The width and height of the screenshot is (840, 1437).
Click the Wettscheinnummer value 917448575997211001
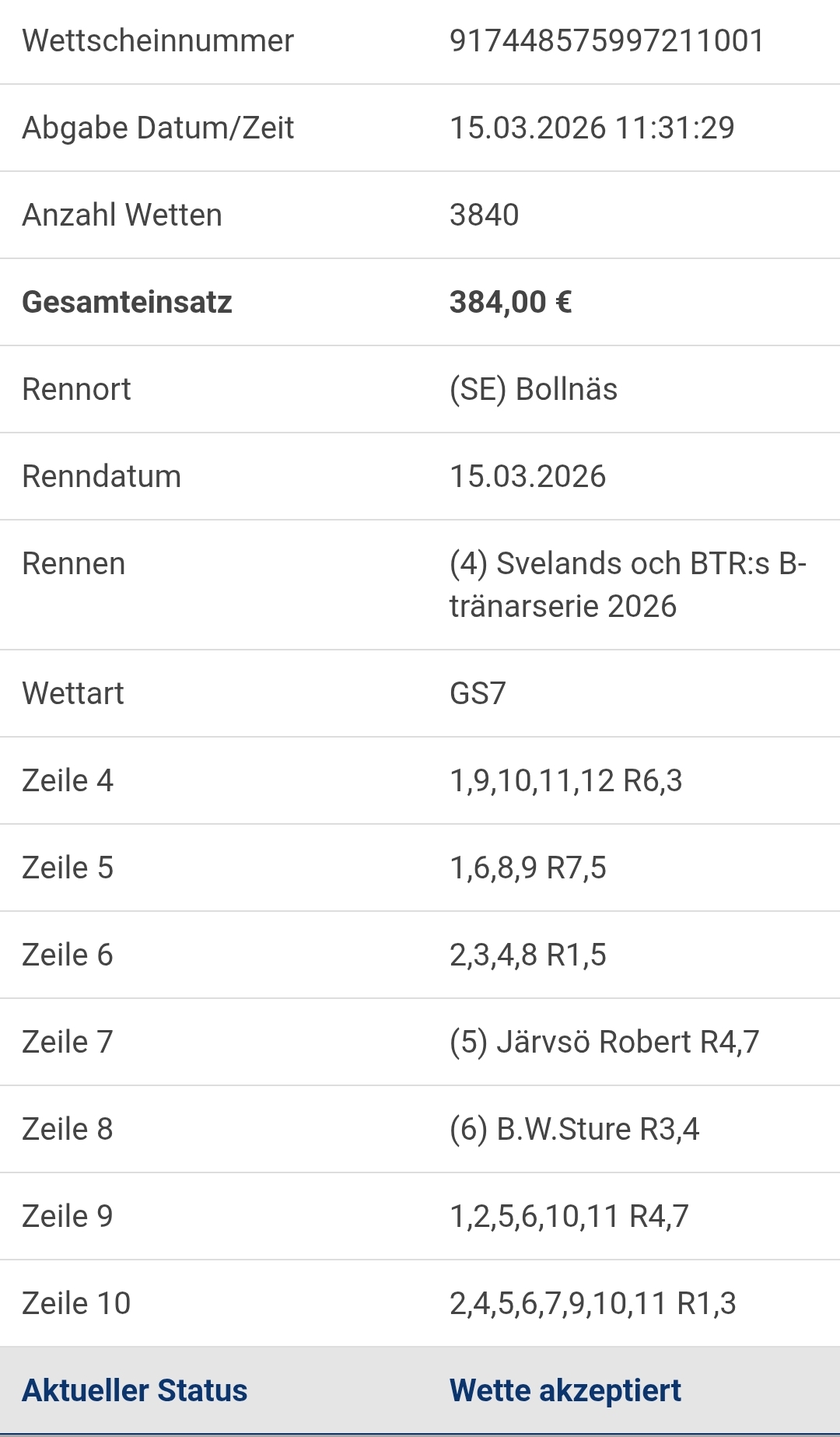607,41
